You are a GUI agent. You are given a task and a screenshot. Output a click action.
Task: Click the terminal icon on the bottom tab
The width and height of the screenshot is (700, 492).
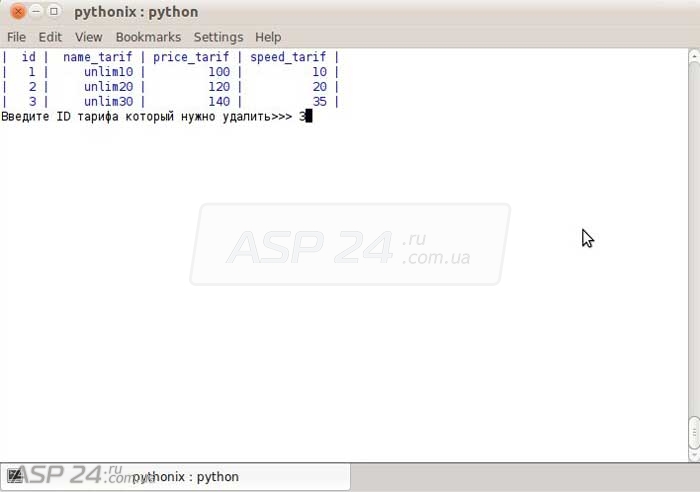point(14,476)
